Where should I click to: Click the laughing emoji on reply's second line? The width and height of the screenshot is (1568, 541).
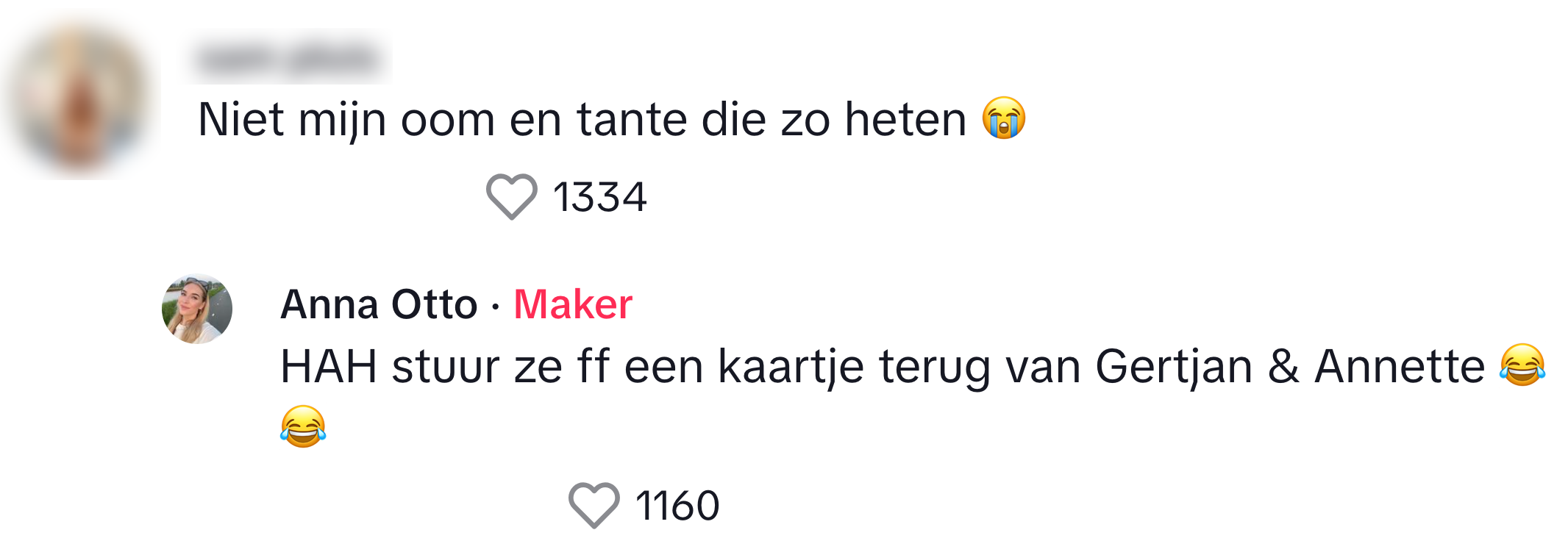coord(303,426)
